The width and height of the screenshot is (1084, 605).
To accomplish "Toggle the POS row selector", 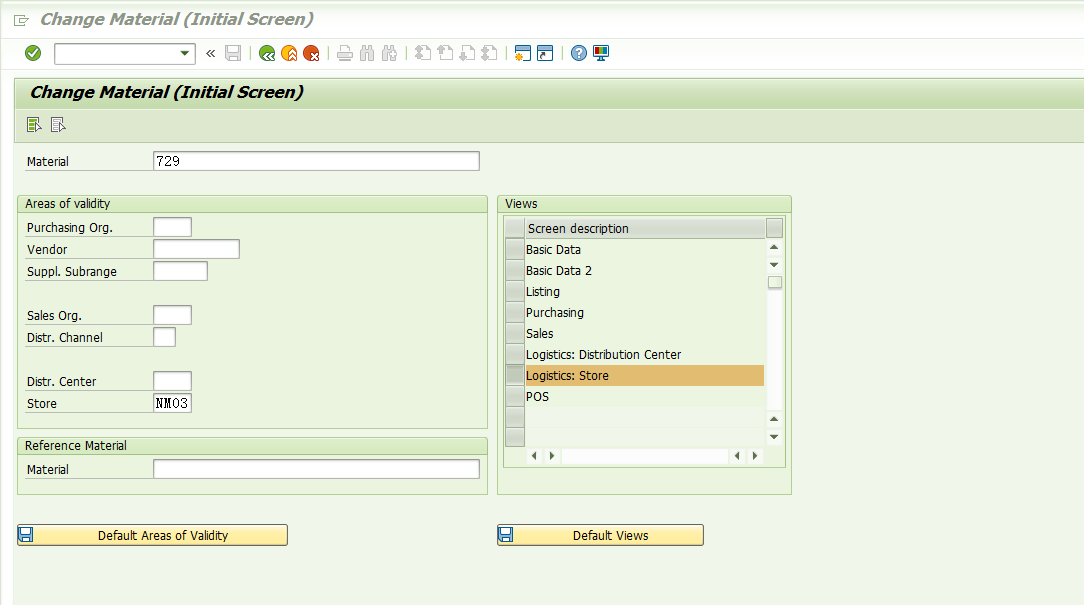I will pyautogui.click(x=515, y=397).
